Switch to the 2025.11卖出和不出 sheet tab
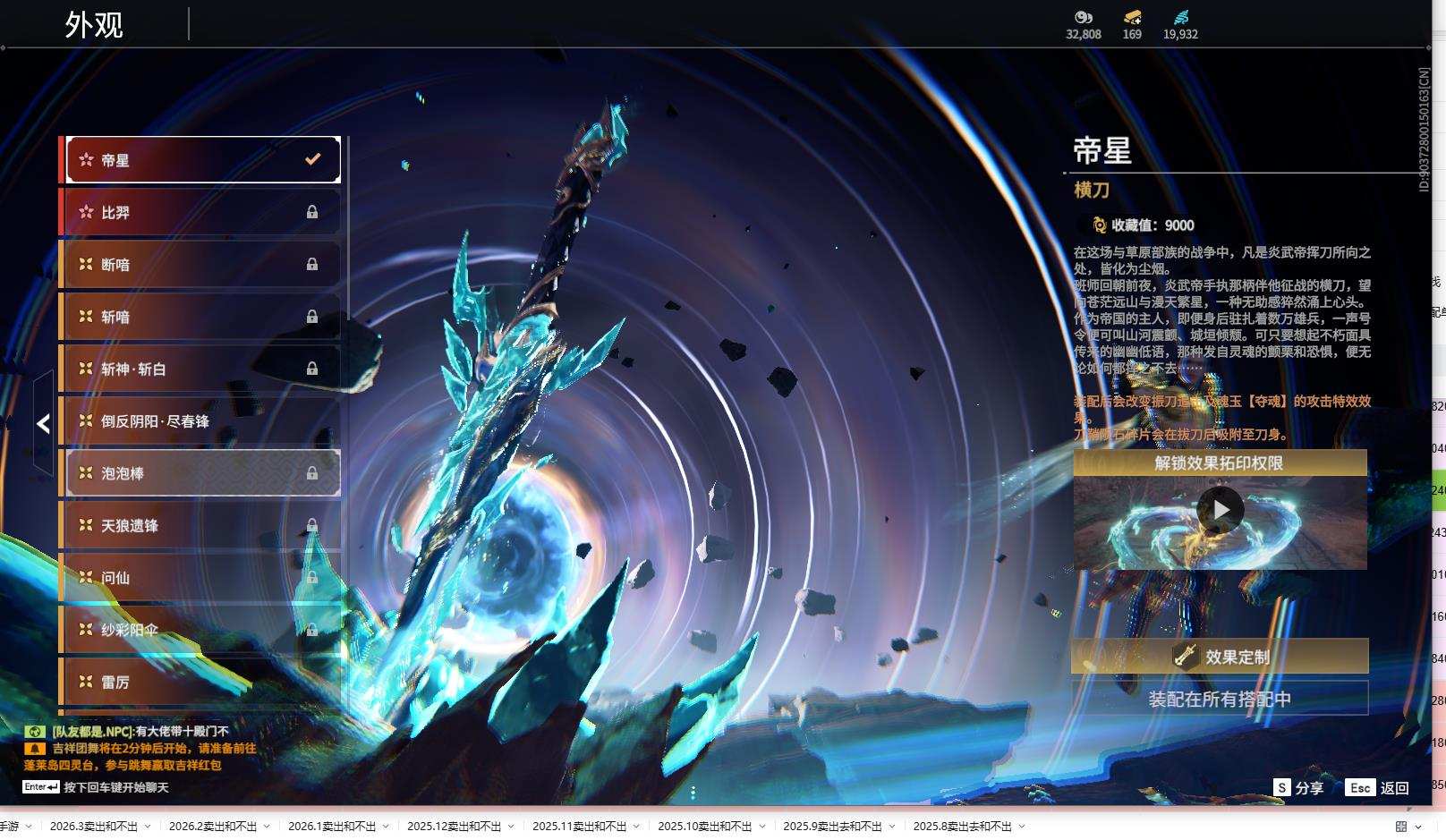Image resolution: width=1446 pixels, height=840 pixels. (580, 827)
